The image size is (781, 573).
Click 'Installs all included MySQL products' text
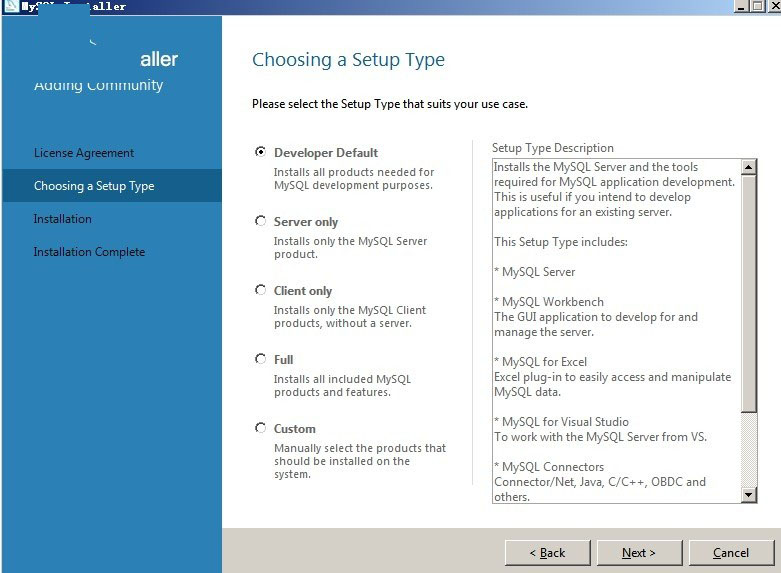(342, 385)
